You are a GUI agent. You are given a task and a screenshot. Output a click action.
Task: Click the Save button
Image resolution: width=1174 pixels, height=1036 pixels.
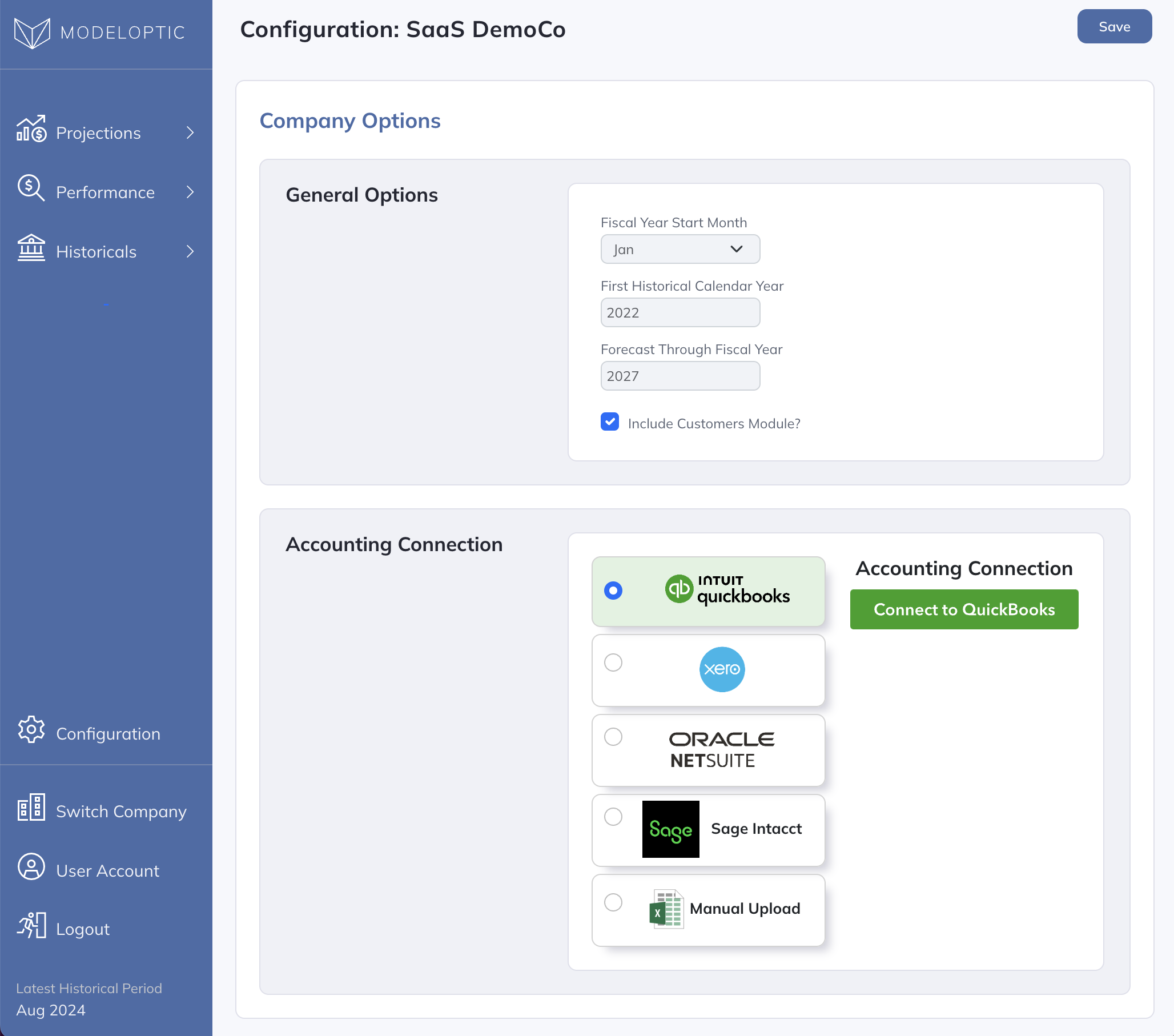pos(1114,26)
